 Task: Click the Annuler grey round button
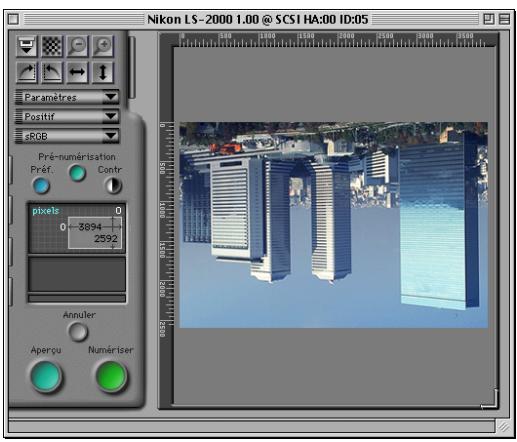pyautogui.click(x=78, y=332)
